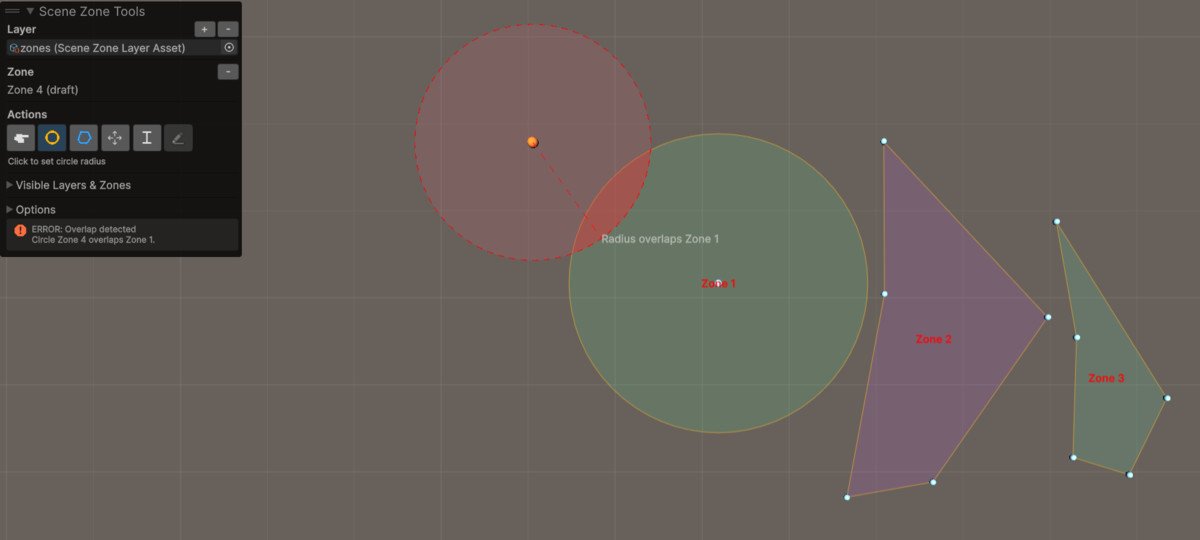Image resolution: width=1200 pixels, height=540 pixels.
Task: Click the orange center handle of Zone 4
Action: click(x=533, y=142)
